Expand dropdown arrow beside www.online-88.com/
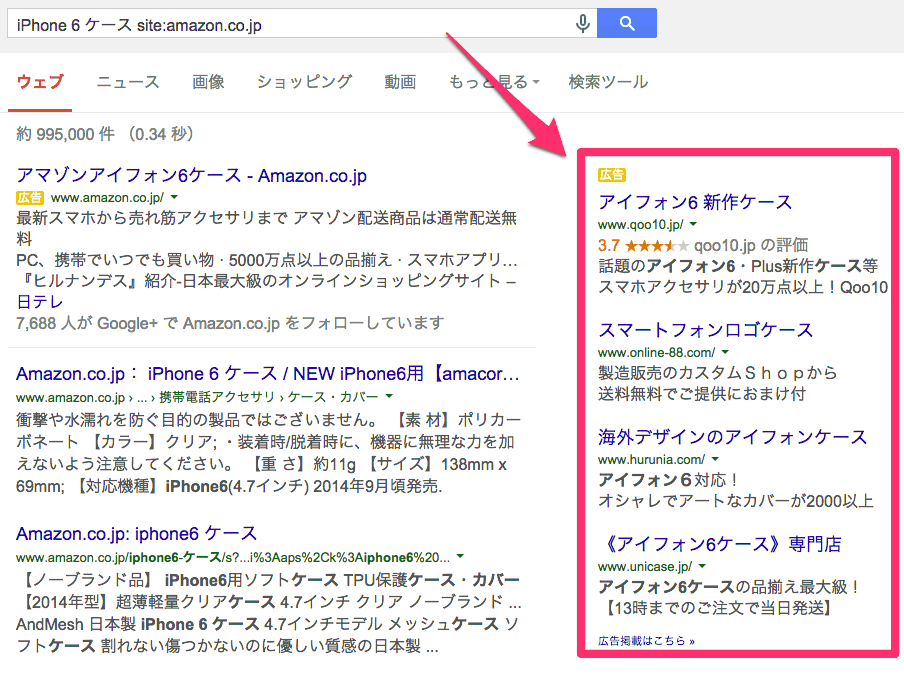Viewport: 904px width, 674px height. point(725,352)
